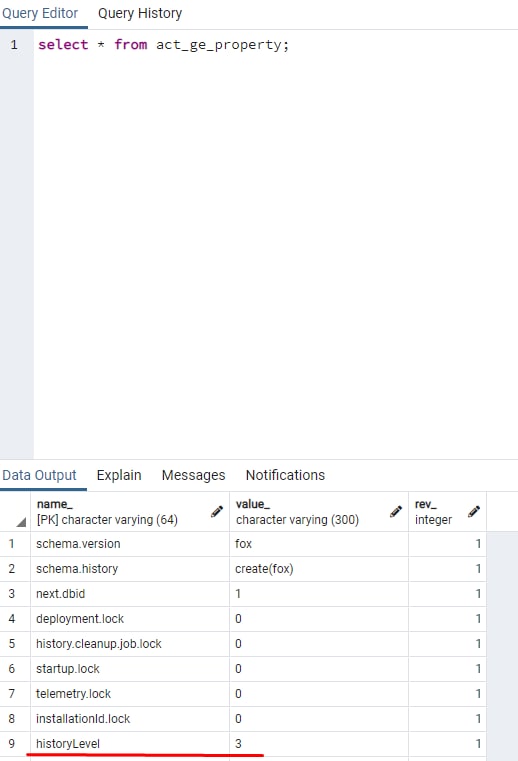Viewport: 518px width, 761px height.
Task: Click value cell of deployment.lock row
Action: tap(319, 619)
